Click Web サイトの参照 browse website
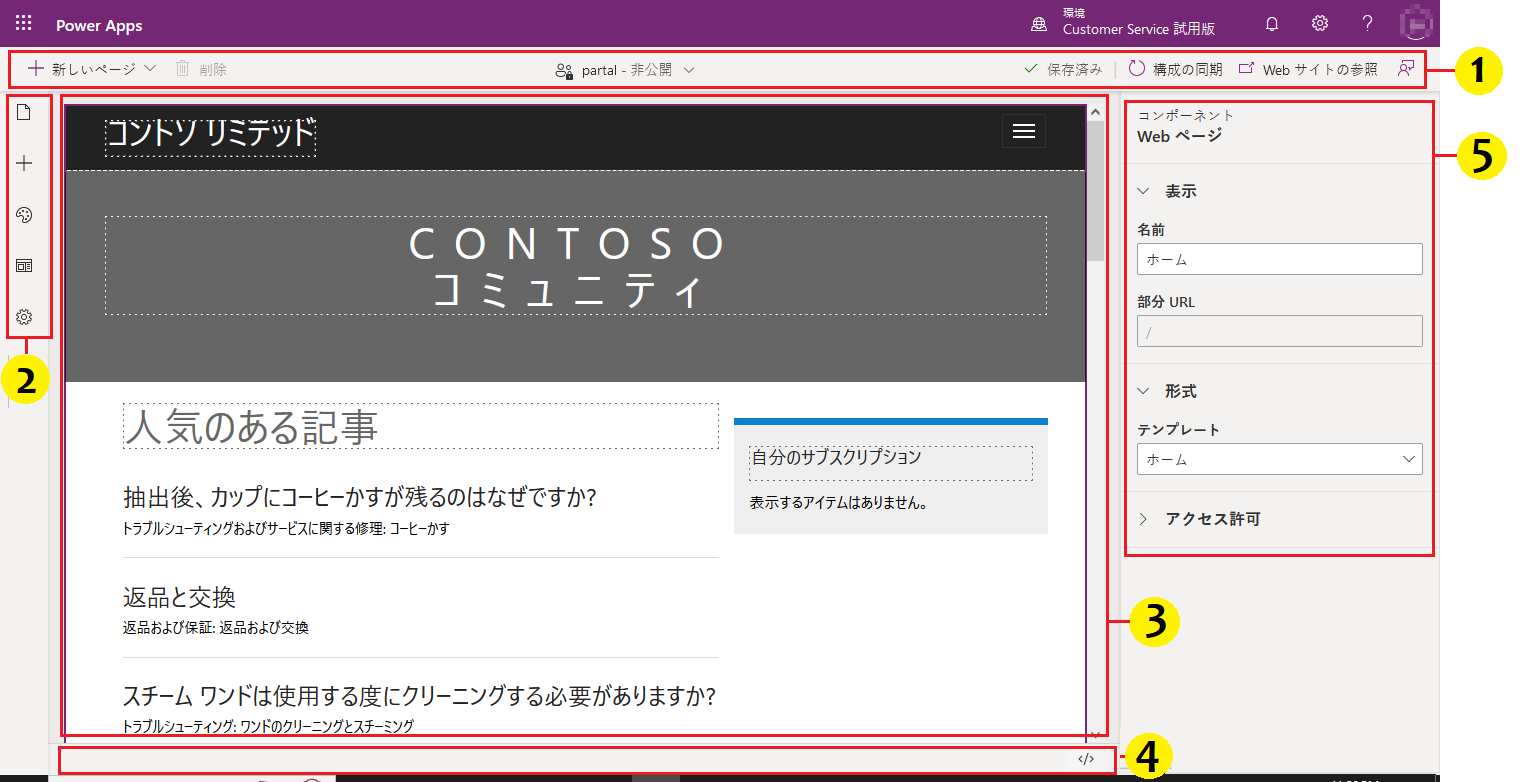This screenshot has height=782, width=1528. [1308, 69]
